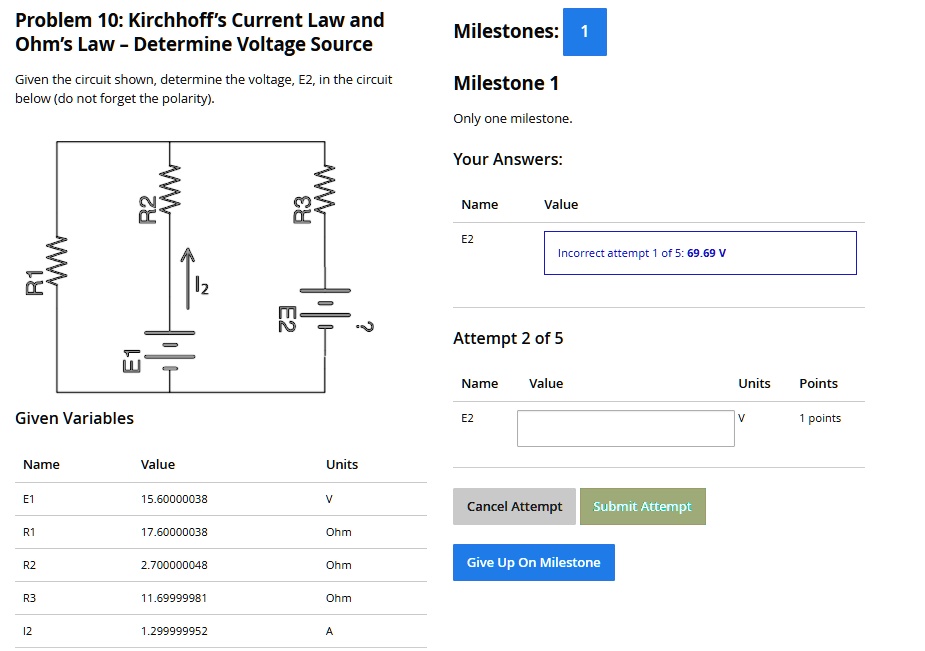Click the Name column header in Given Variables
Screen dimensions: 925x651
point(40,464)
